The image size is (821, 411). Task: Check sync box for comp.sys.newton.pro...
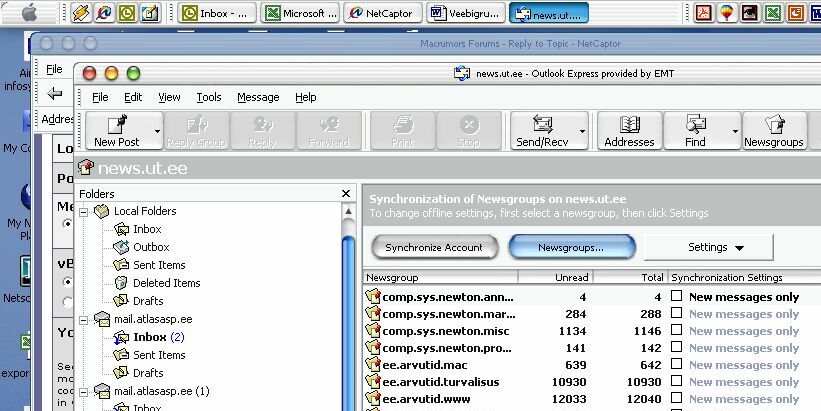pyautogui.click(x=676, y=347)
